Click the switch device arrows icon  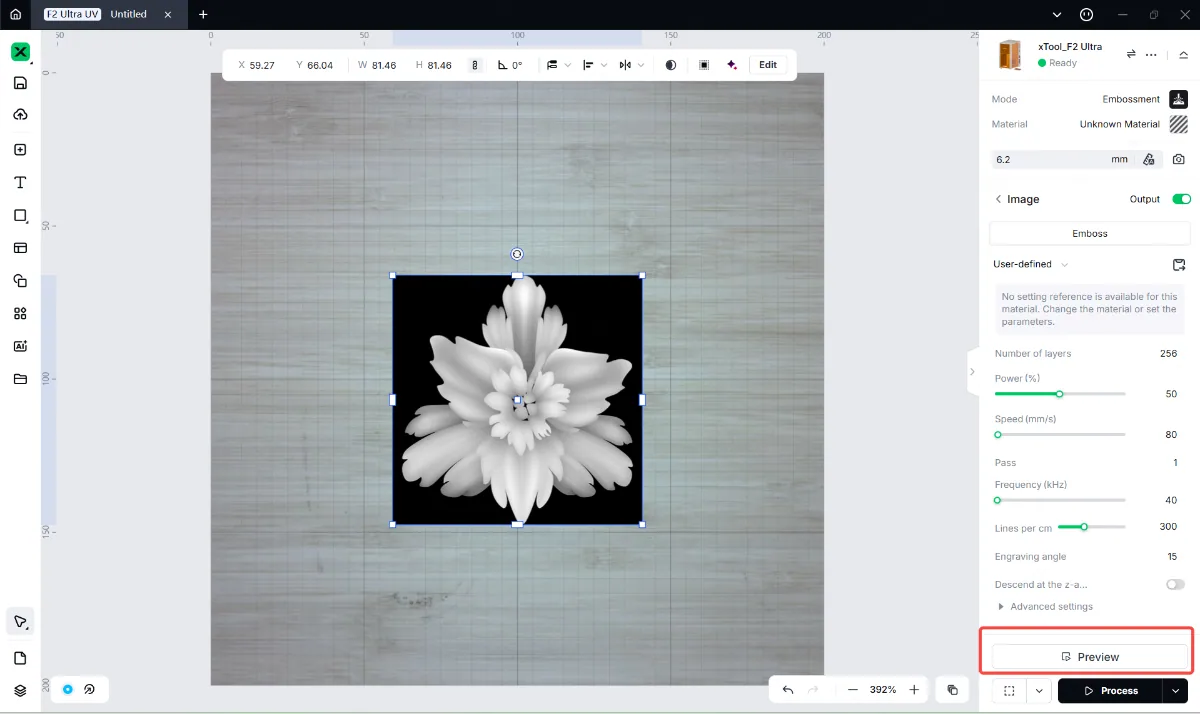click(x=1131, y=54)
